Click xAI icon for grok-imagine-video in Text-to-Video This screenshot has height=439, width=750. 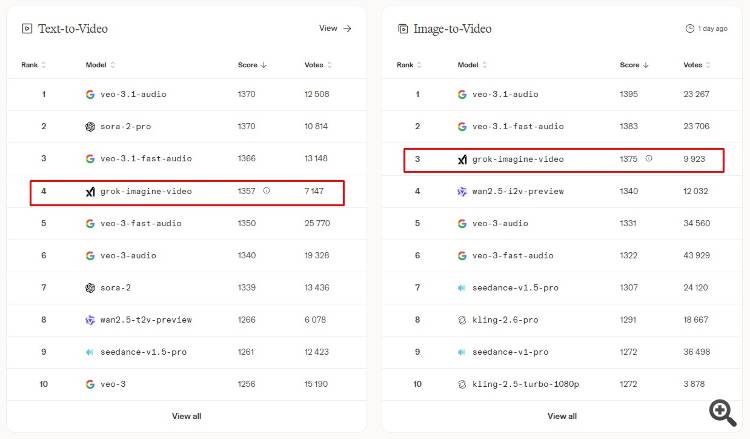click(x=90, y=191)
